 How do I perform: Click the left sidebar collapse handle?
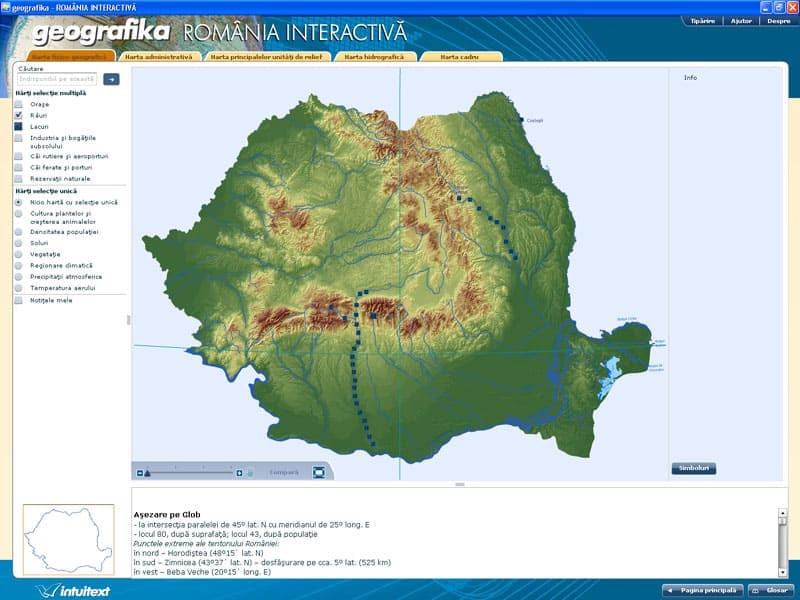pyautogui.click(x=127, y=320)
